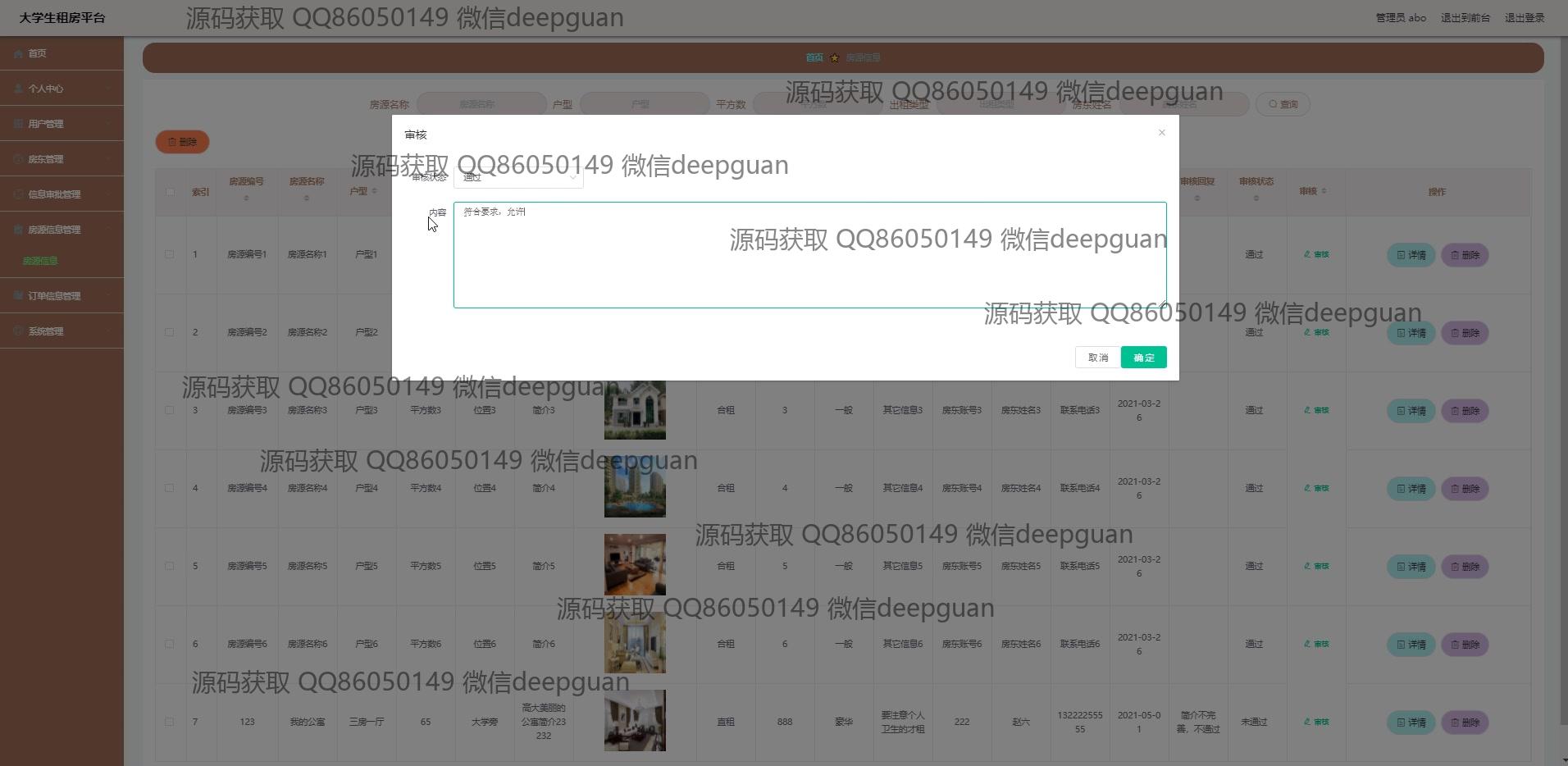Click the 审核 edit icon in row 3
Screen dimensions: 1568x766
1316,410
